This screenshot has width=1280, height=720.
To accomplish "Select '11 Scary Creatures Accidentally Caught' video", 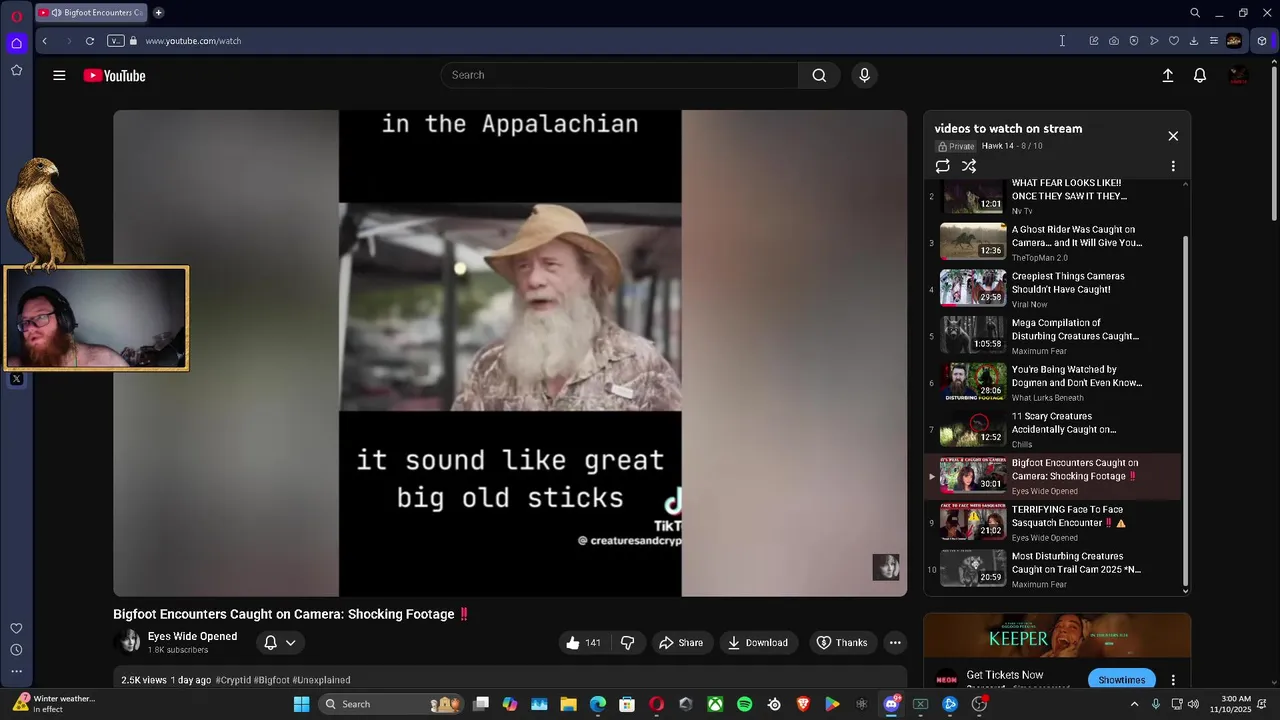I will click(1052, 430).
